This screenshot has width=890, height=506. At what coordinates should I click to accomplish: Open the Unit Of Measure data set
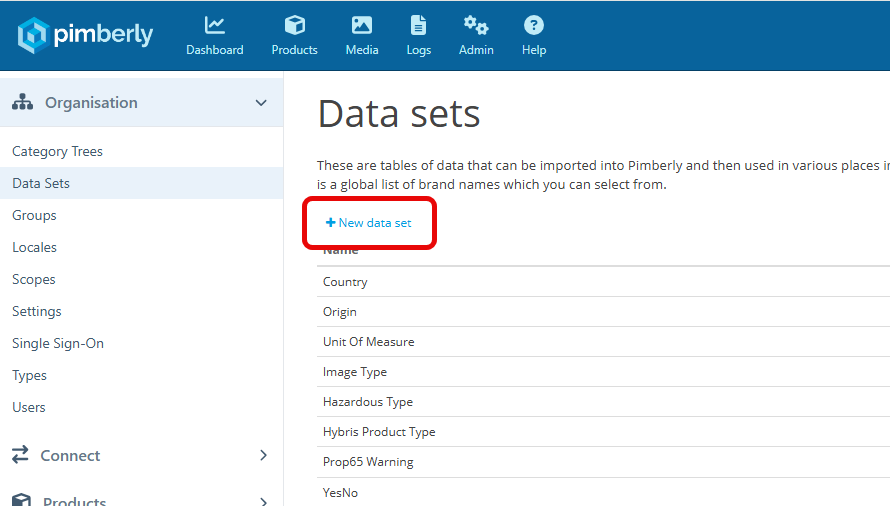point(368,342)
